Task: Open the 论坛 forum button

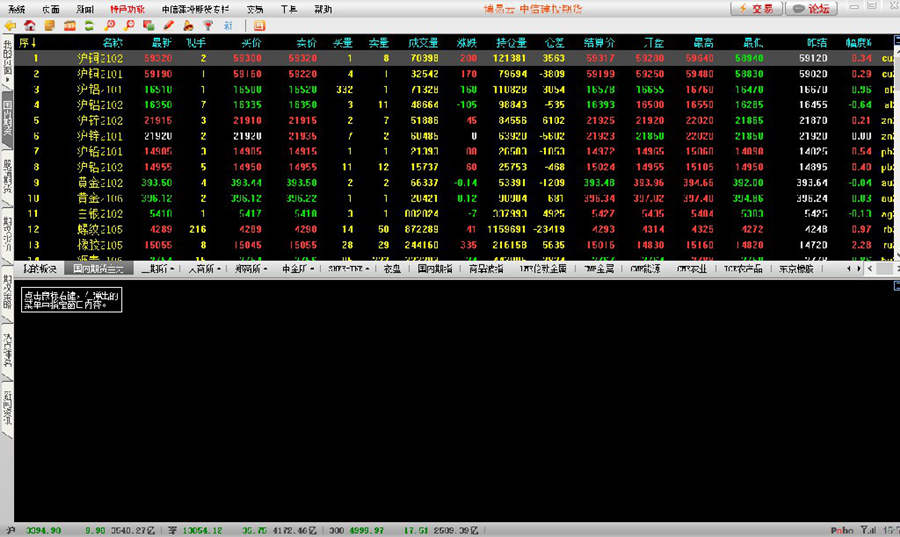Action: pos(811,9)
